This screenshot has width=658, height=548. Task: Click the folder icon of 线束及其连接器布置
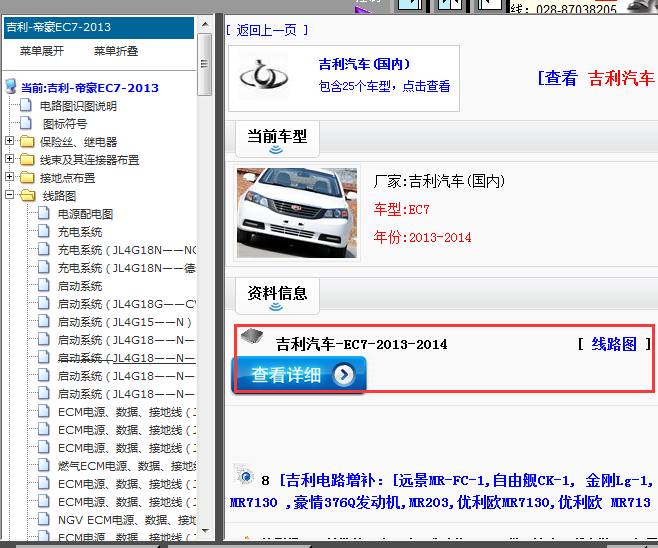click(27, 159)
